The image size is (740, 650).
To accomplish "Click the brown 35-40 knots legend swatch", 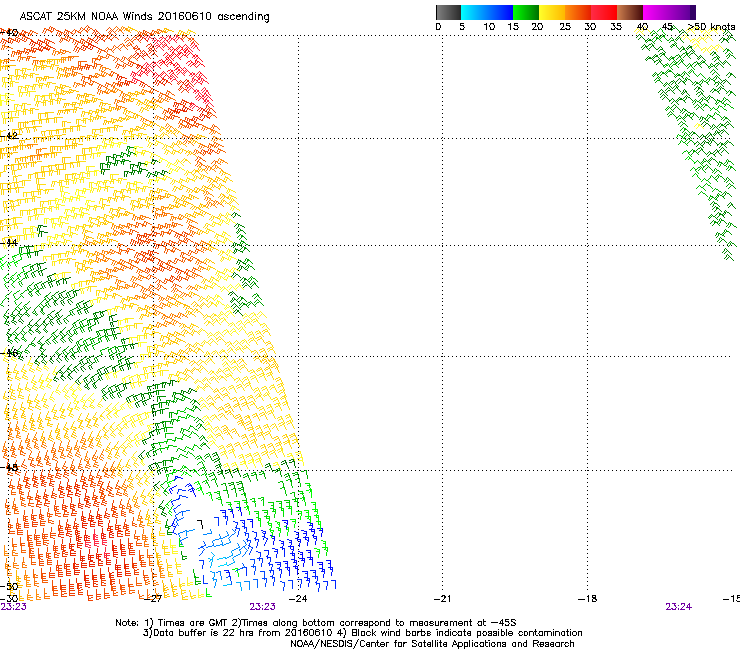I will 630,12.
